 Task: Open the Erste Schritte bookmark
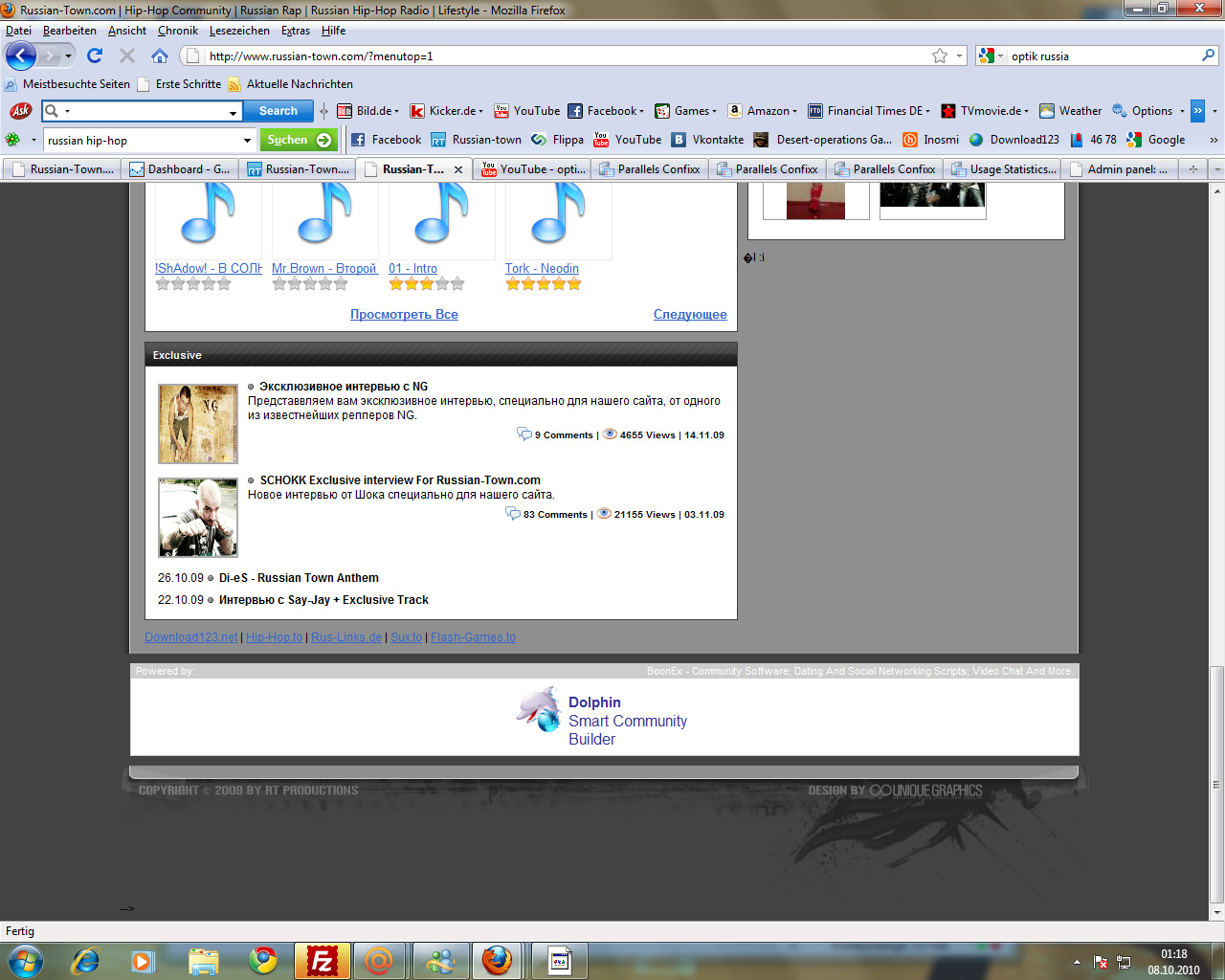(x=179, y=84)
